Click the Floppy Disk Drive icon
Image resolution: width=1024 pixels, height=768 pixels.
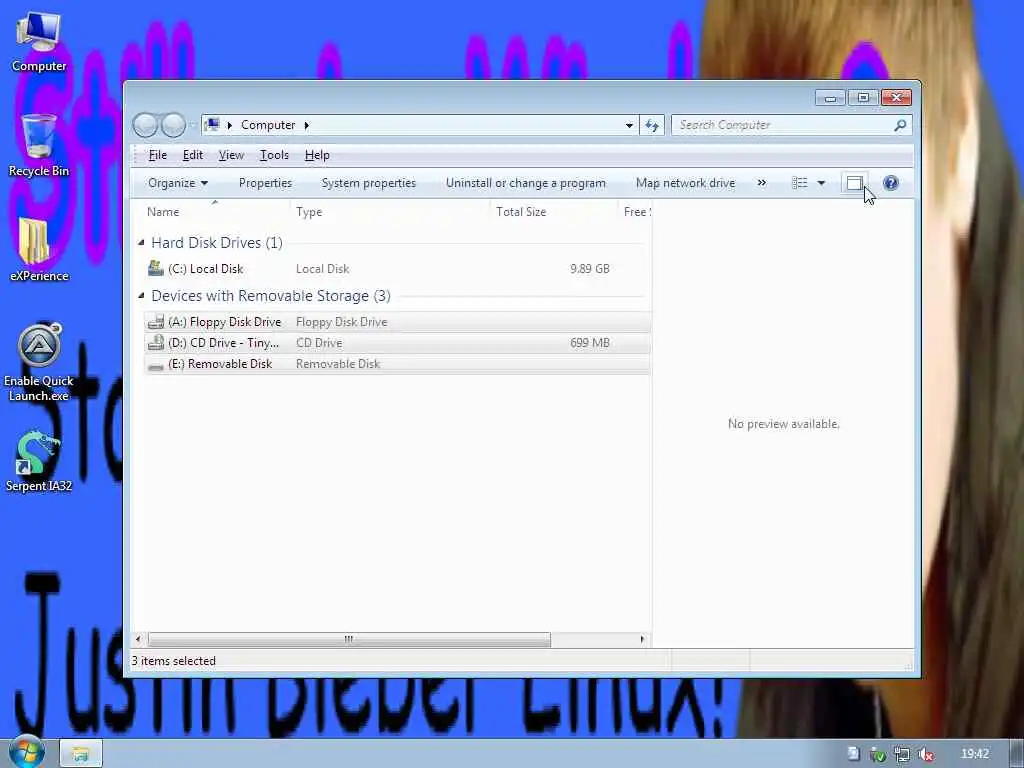click(x=155, y=321)
